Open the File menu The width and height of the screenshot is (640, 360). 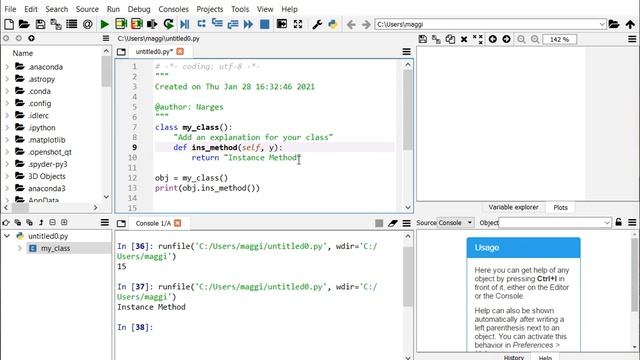pyautogui.click(x=10, y=9)
